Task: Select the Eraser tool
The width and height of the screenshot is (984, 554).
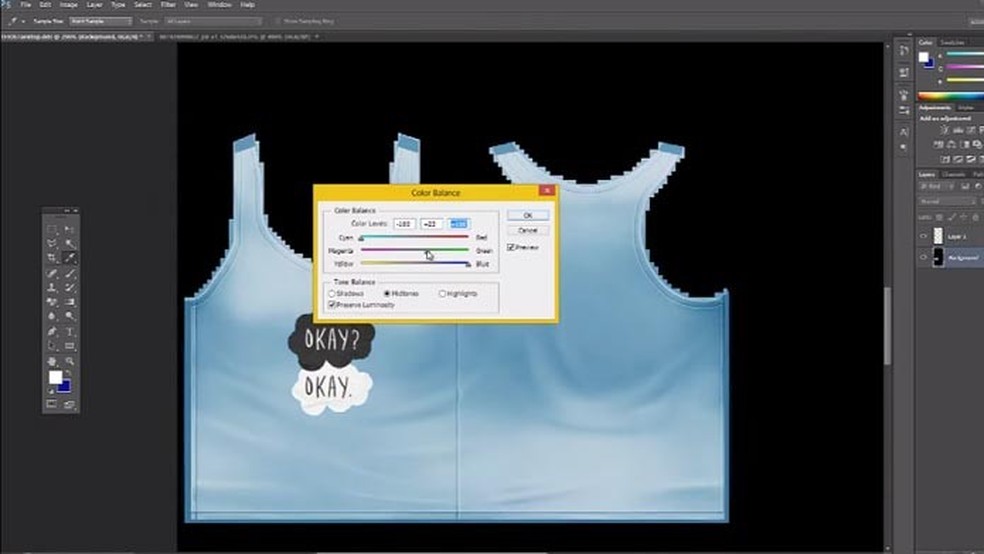Action: tap(52, 302)
